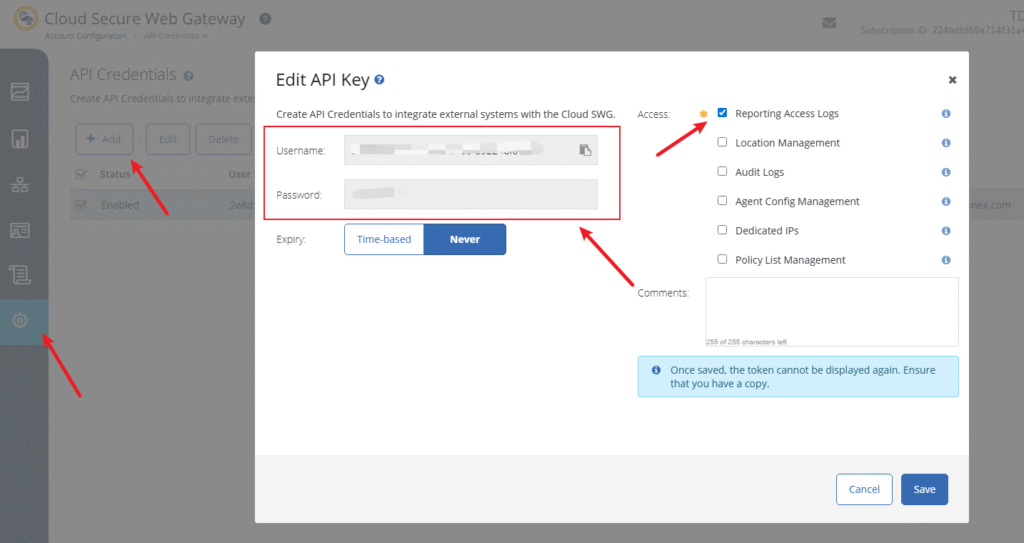Click the copy username icon
The image size is (1024, 543).
click(585, 150)
